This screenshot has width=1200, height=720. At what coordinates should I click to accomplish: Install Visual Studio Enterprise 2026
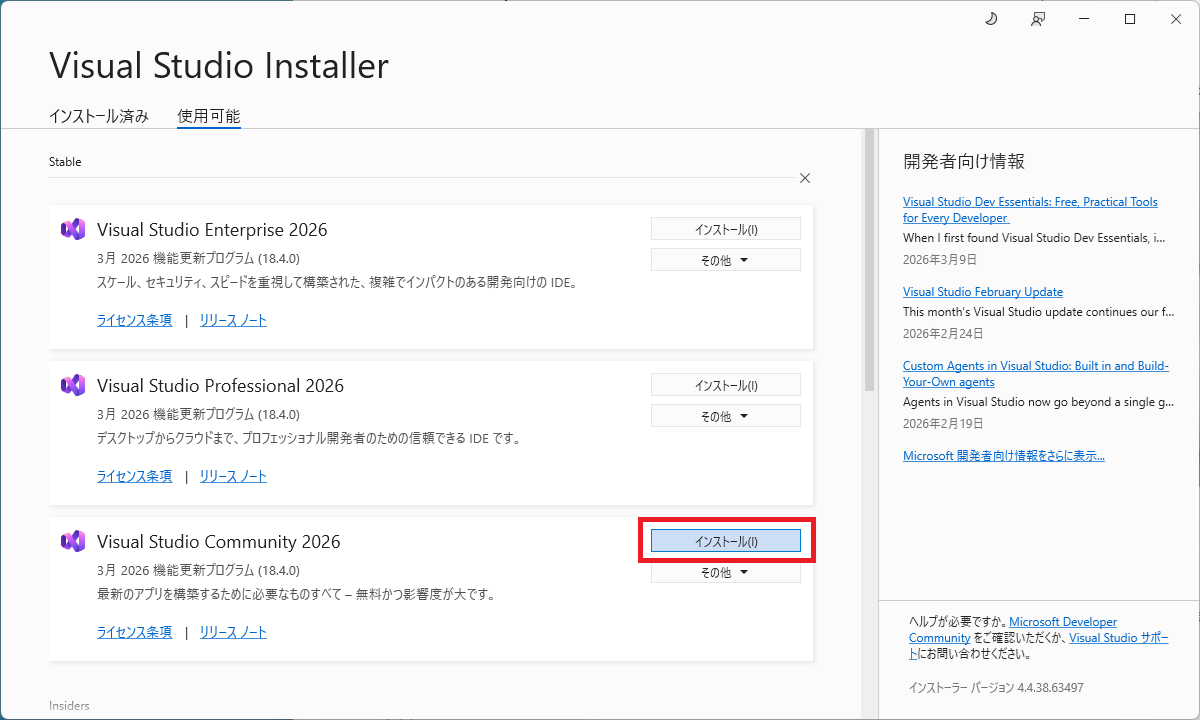(x=726, y=229)
